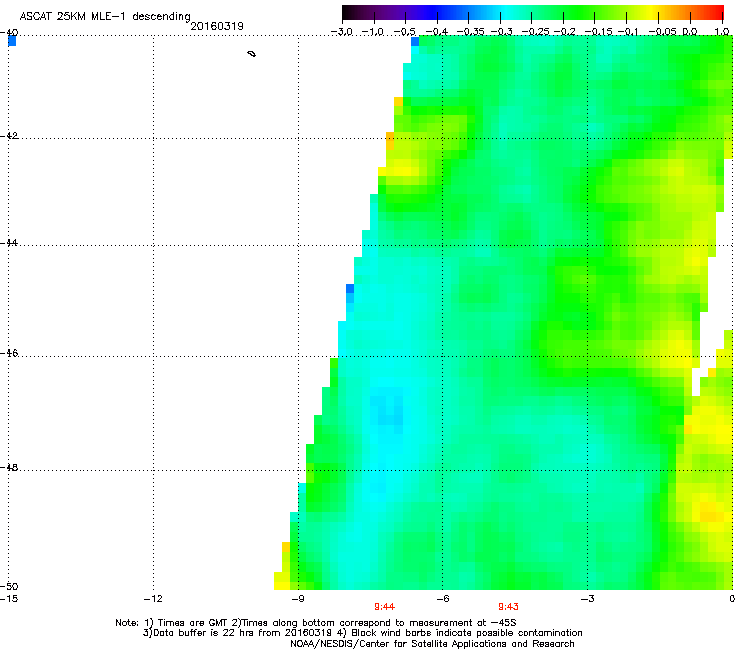This screenshot has width=740, height=650.
Task: Click the date label 20160319
Action: coord(217,26)
